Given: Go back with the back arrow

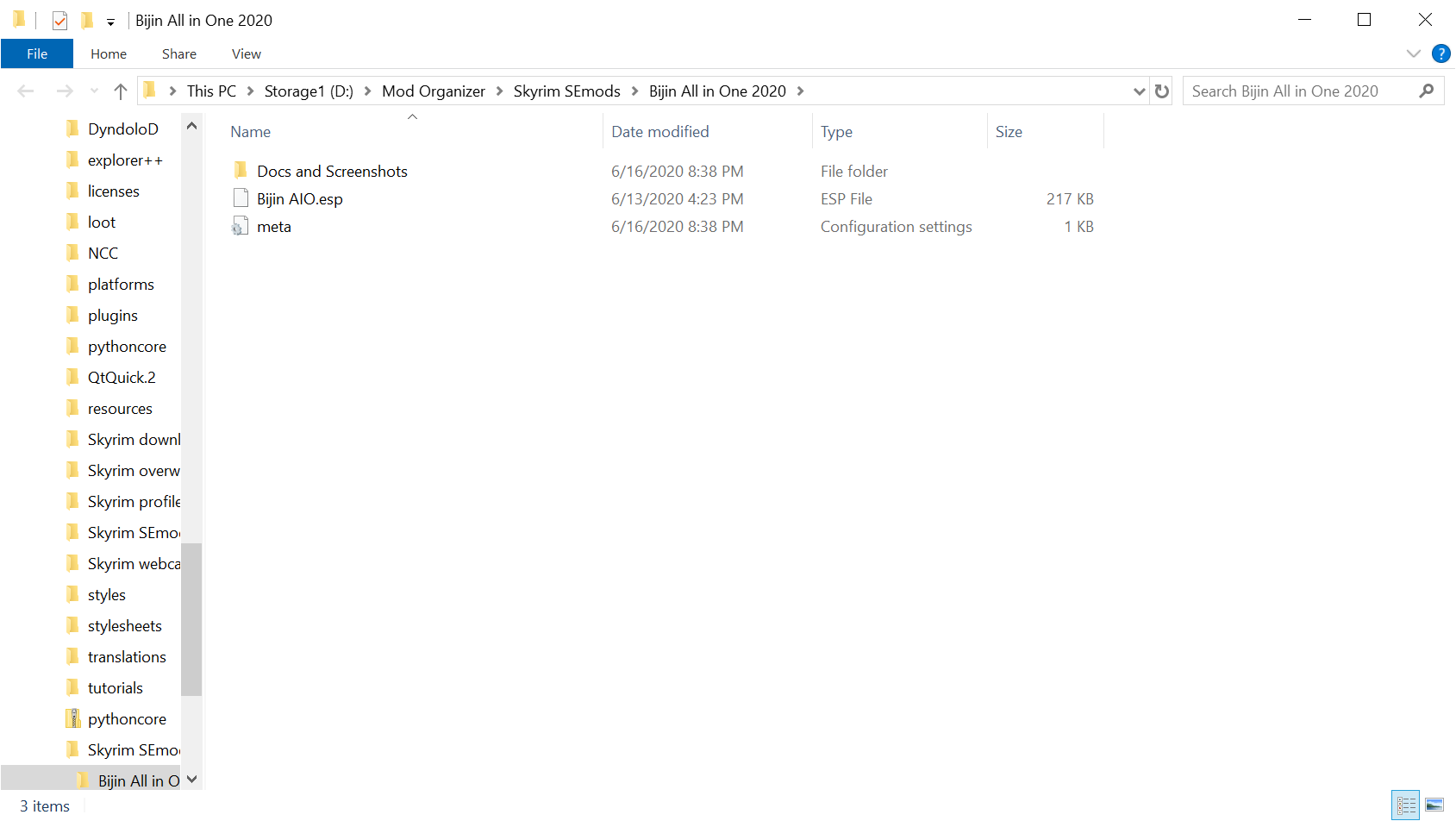Looking at the screenshot, I should pos(26,91).
